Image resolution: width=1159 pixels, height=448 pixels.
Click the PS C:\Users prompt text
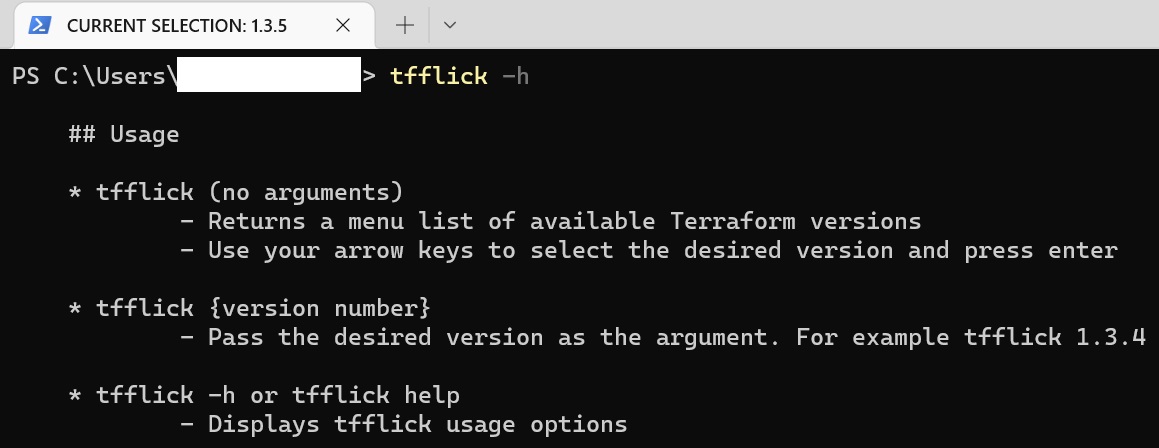click(x=88, y=76)
